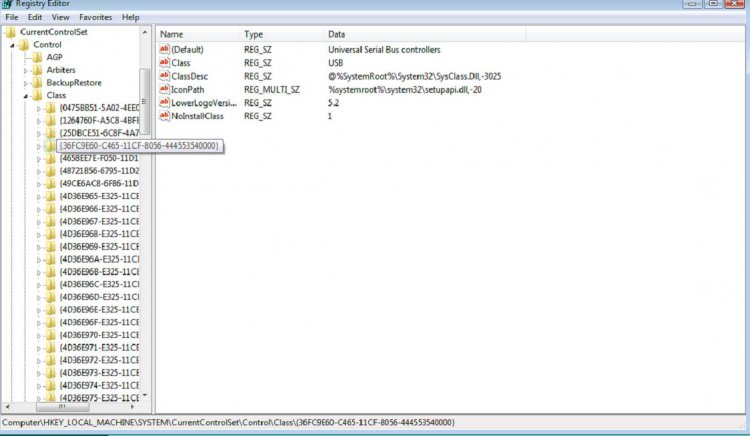
Task: Click folder icon of {48721B56-6795 key
Action: [51, 171]
